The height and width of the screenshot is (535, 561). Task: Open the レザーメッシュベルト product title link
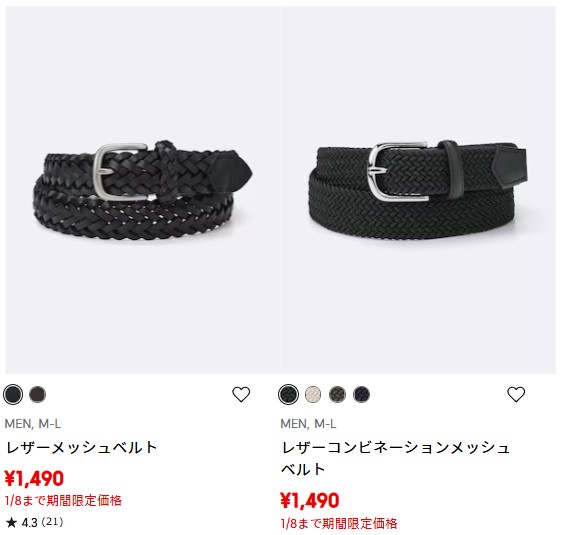(82, 447)
